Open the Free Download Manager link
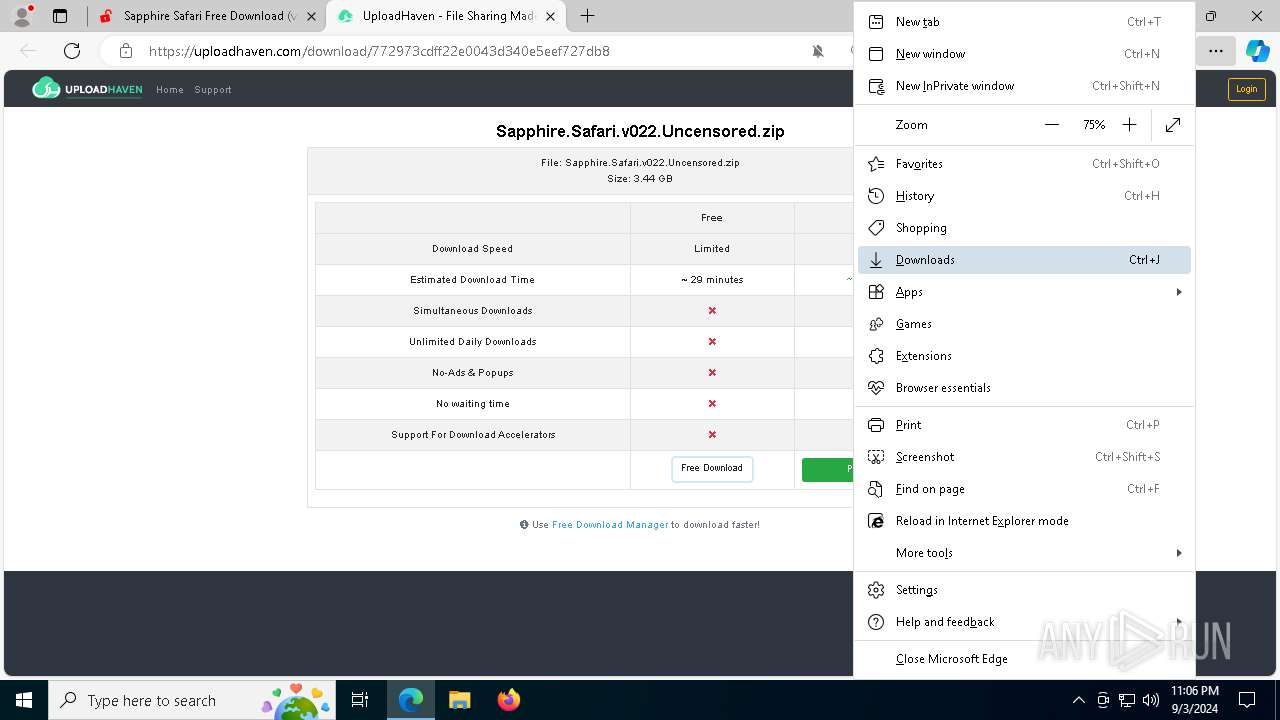This screenshot has height=720, width=1280. (610, 525)
